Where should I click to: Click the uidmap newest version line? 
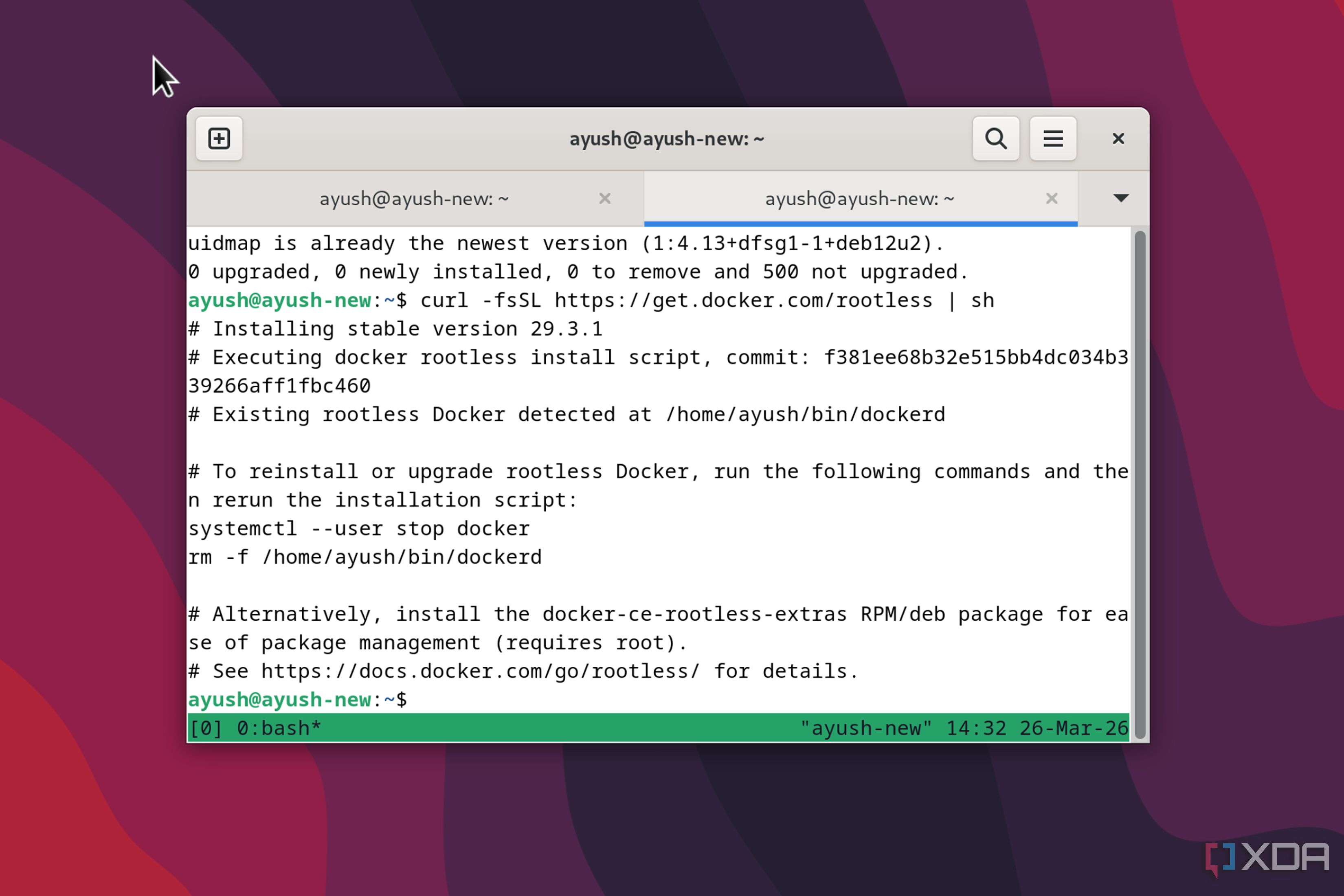(566, 244)
